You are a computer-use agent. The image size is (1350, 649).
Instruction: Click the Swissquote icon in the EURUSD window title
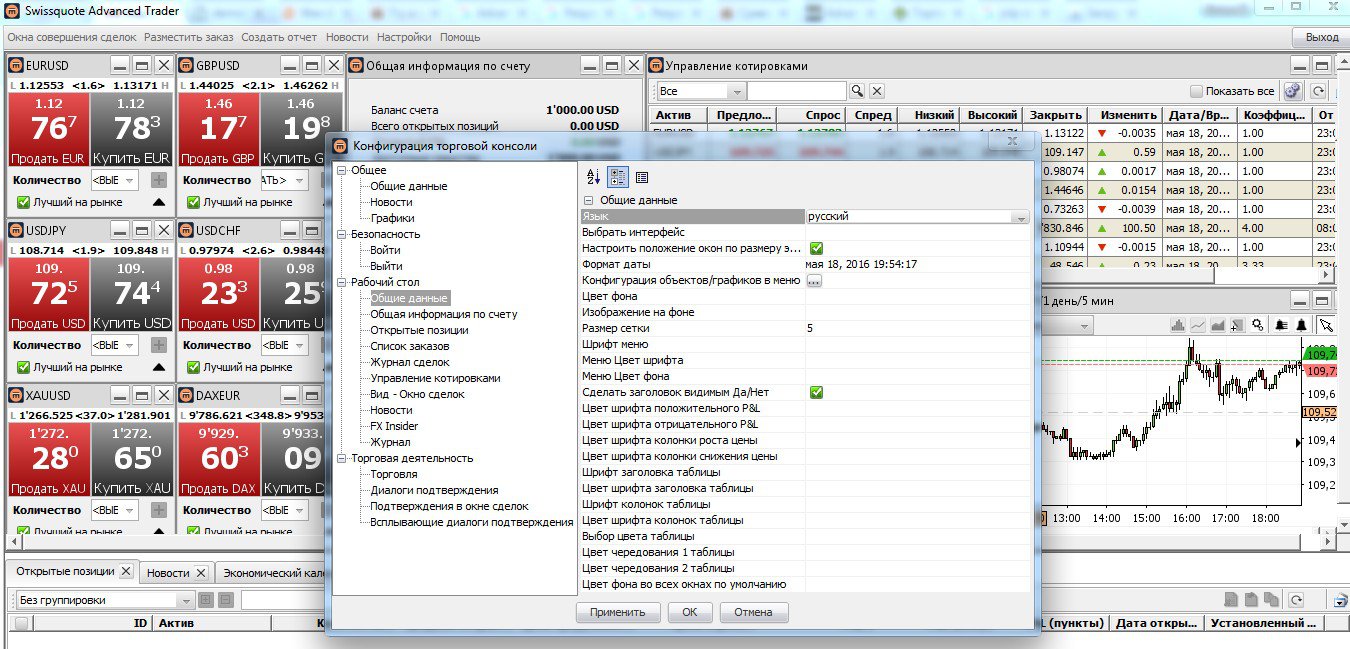16,65
